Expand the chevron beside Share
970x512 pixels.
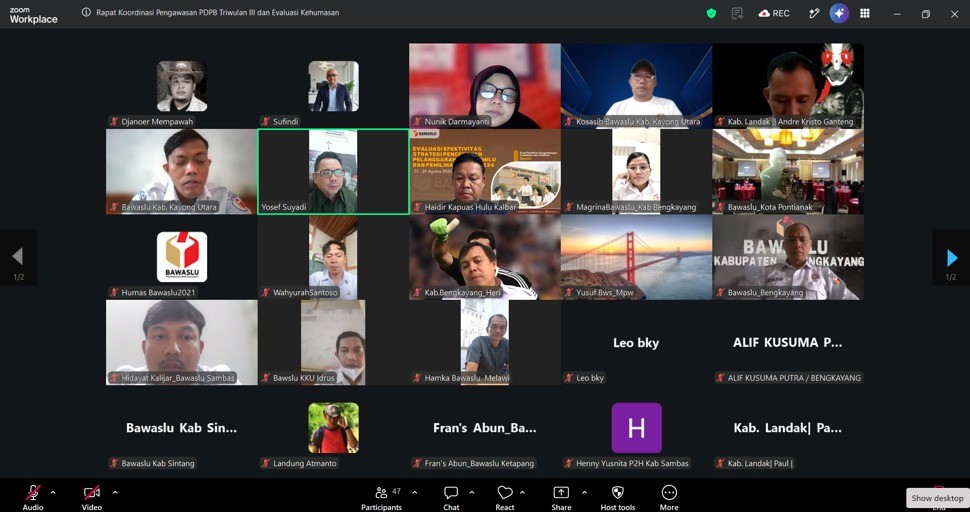point(584,493)
